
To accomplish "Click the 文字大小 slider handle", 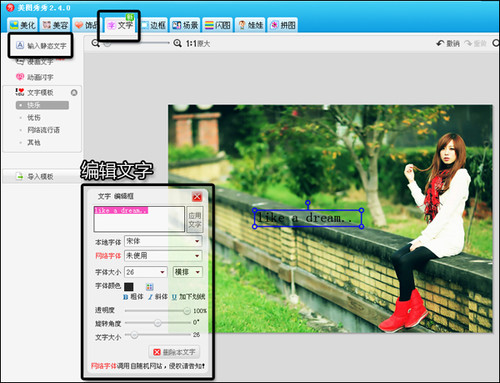I will tap(134, 335).
